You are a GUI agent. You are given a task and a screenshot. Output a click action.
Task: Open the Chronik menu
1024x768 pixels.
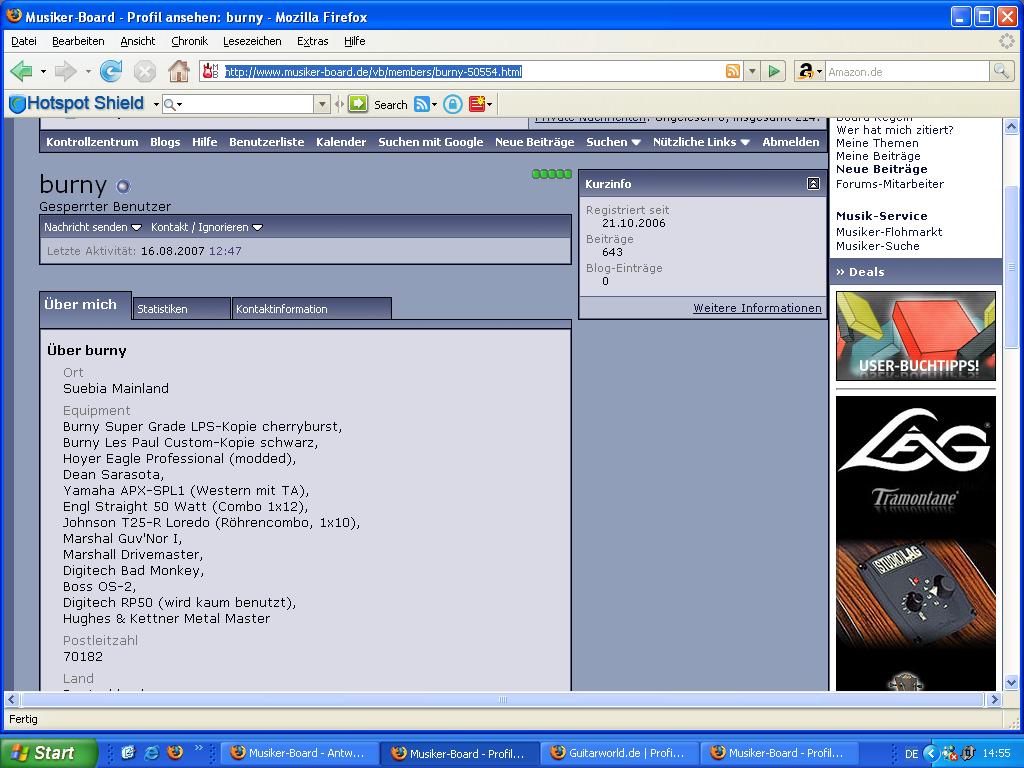click(189, 41)
